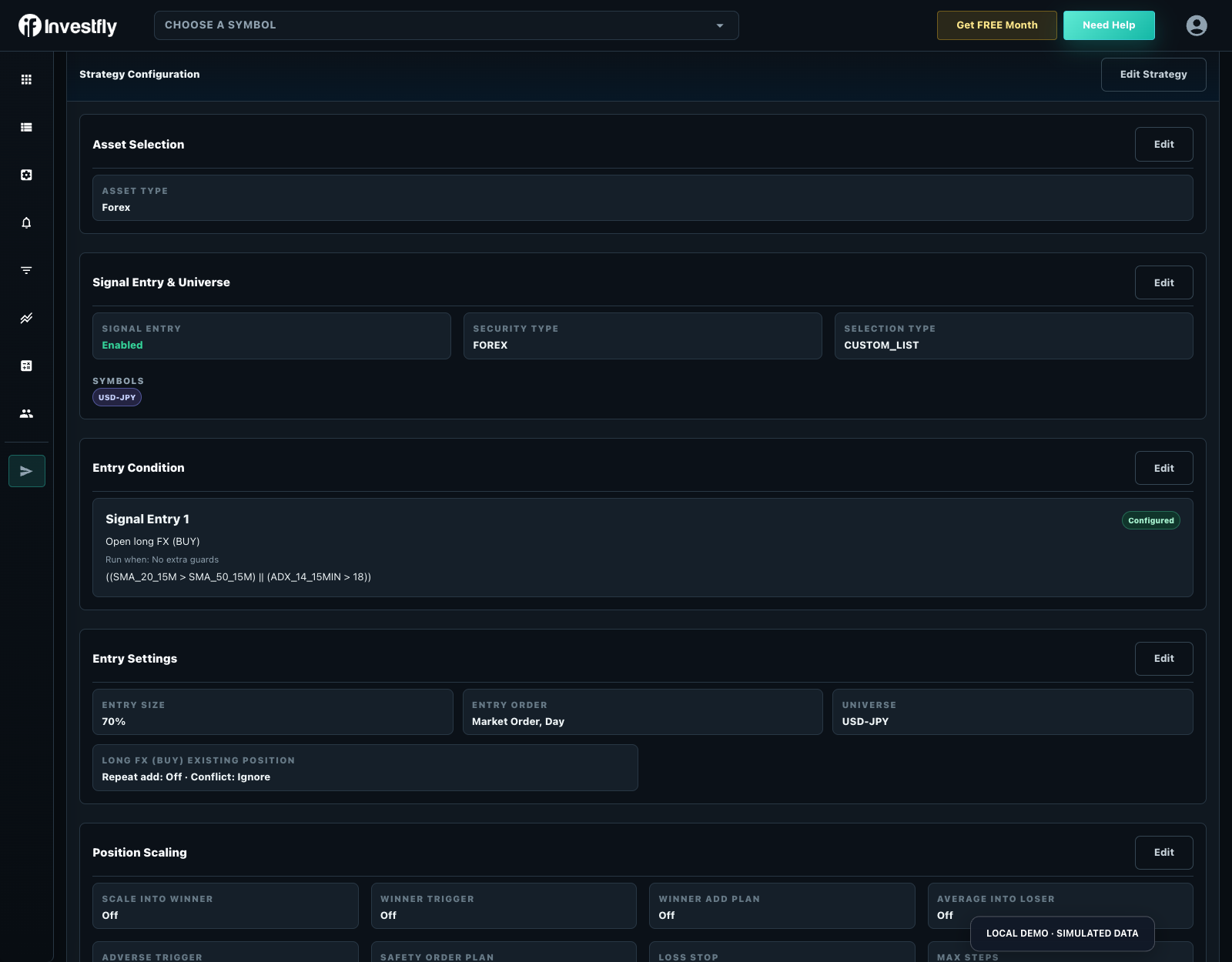This screenshot has width=1232, height=962.
Task: Click the Configured status badge
Action: pyautogui.click(x=1150, y=520)
